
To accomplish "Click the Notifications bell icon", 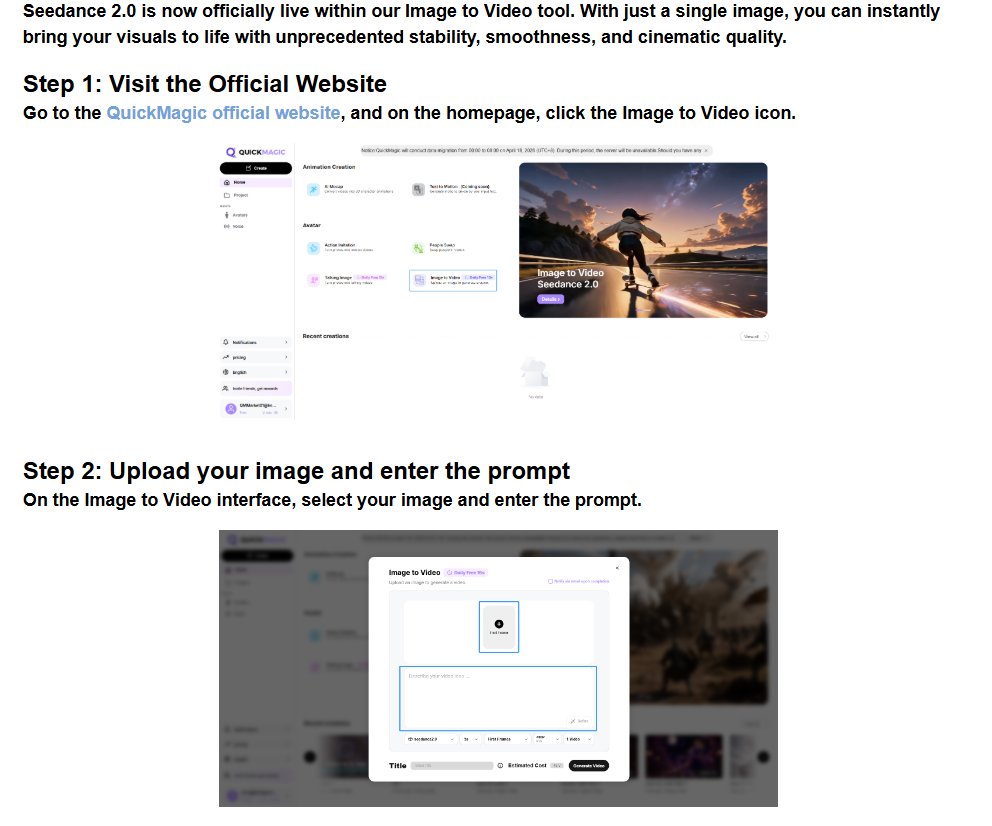I will [x=226, y=342].
